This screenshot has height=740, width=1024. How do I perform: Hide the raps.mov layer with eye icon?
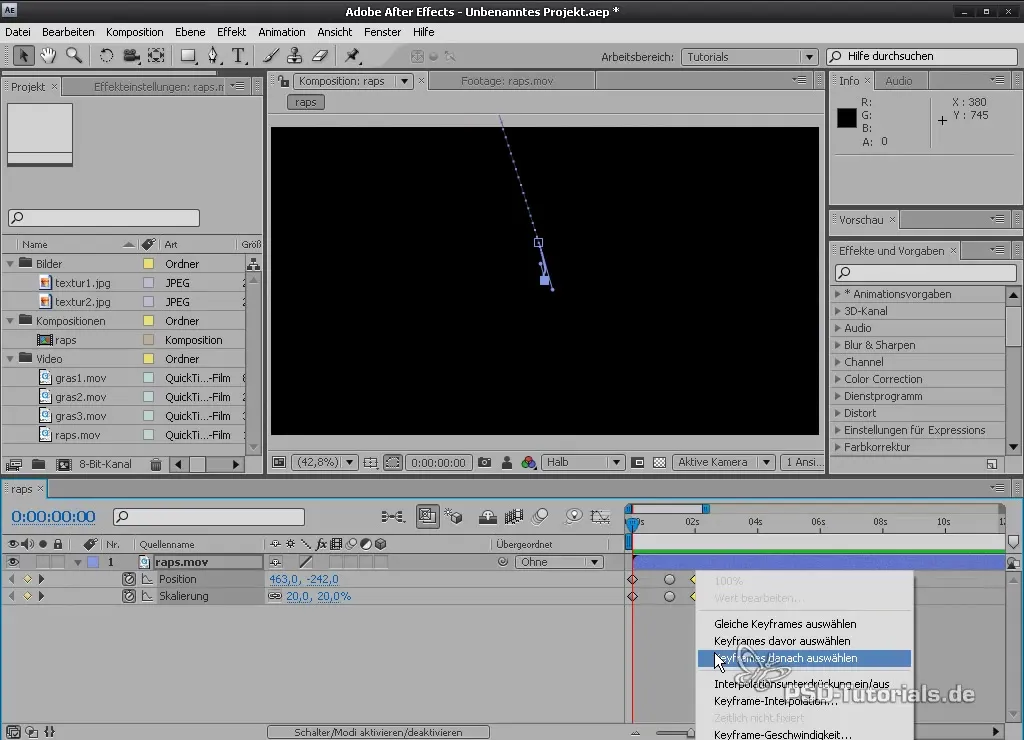point(12,562)
